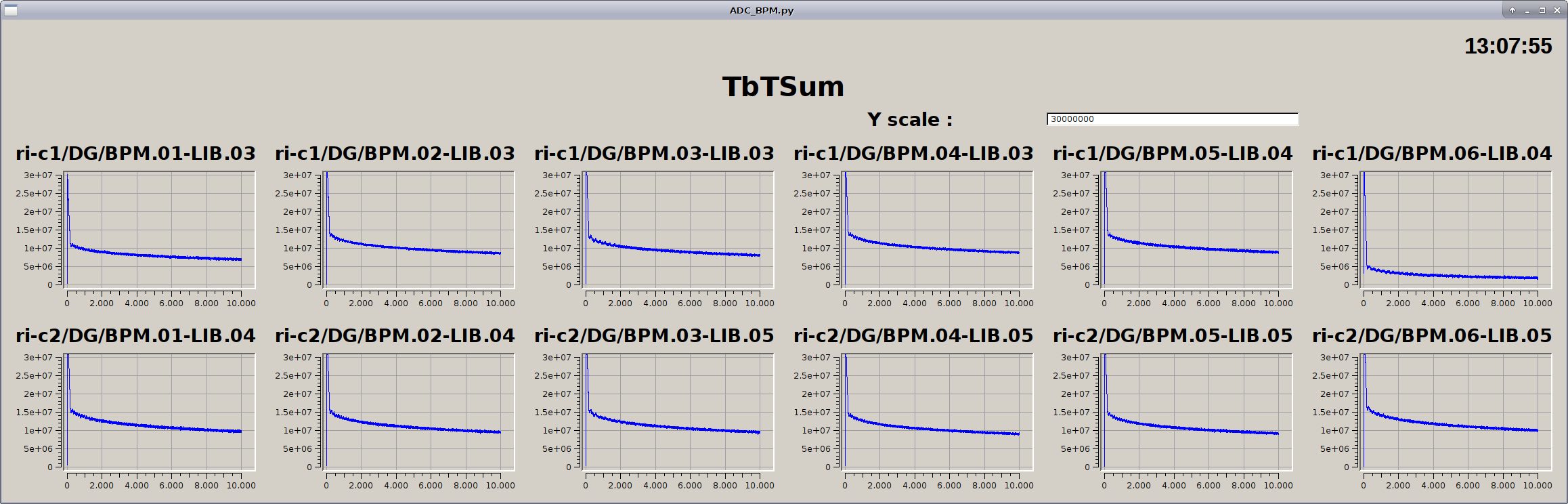Screen dimensions: 1568x504
Task: Click the ri-c1/DG/BPM.03-LIB.03 chart area
Action: pos(678,229)
